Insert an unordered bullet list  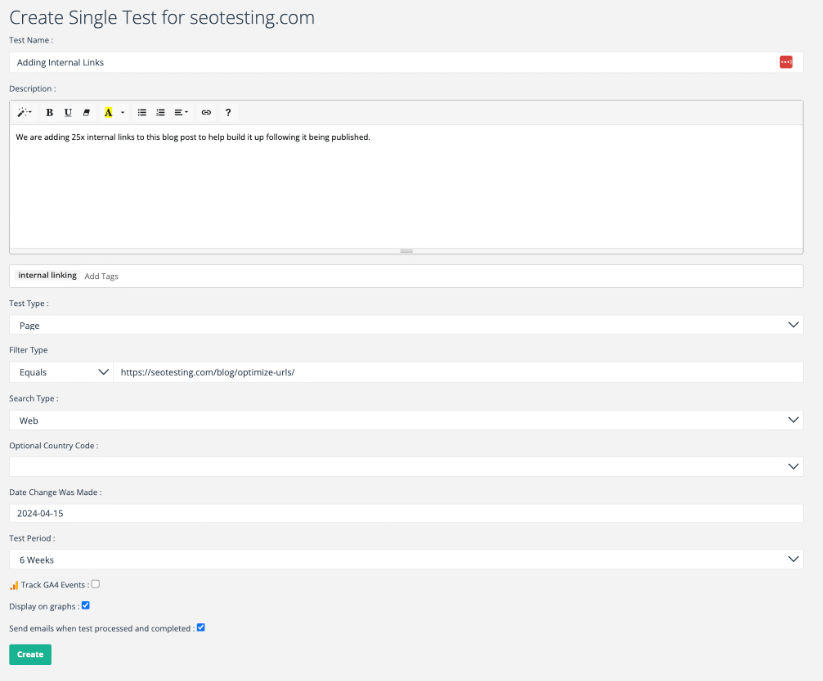pyautogui.click(x=142, y=112)
